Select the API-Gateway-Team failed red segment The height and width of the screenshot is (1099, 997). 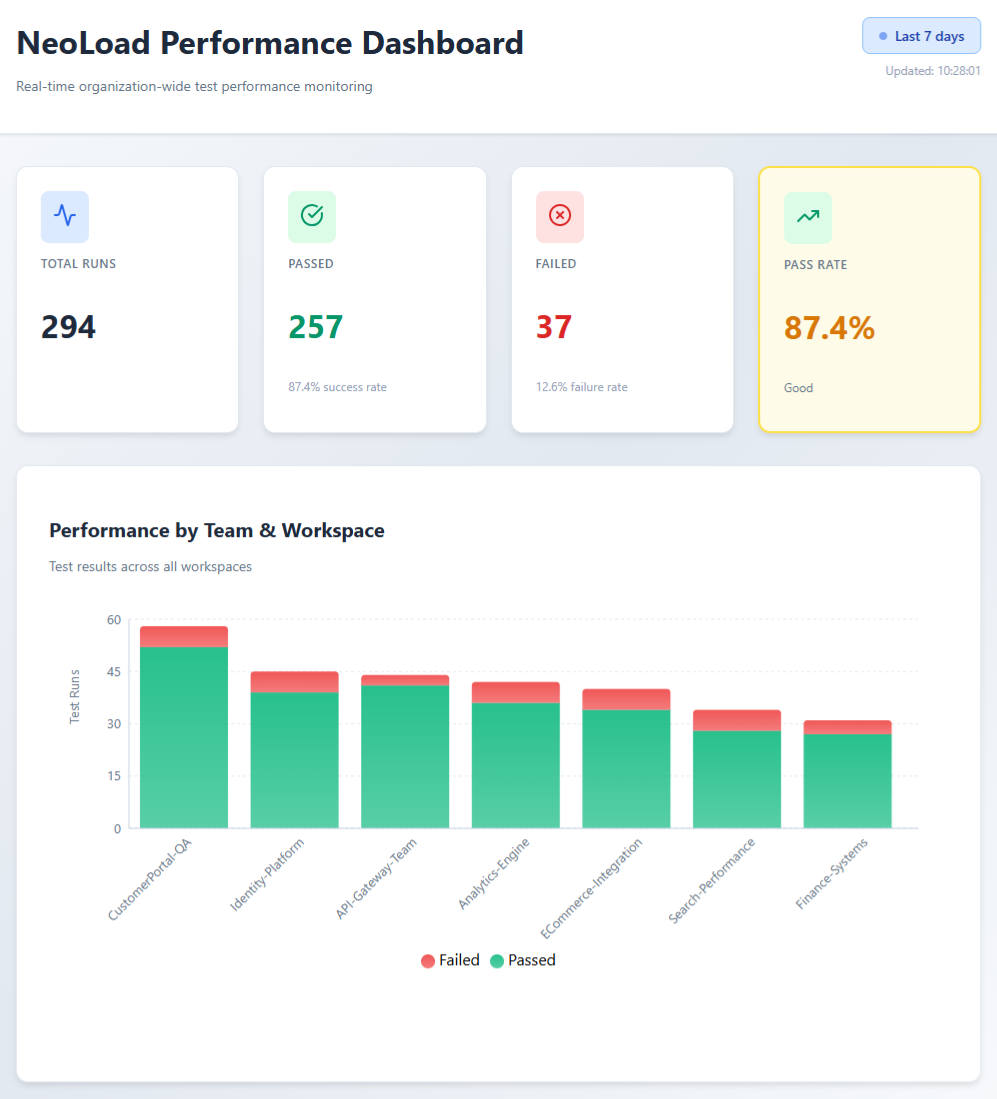405,680
